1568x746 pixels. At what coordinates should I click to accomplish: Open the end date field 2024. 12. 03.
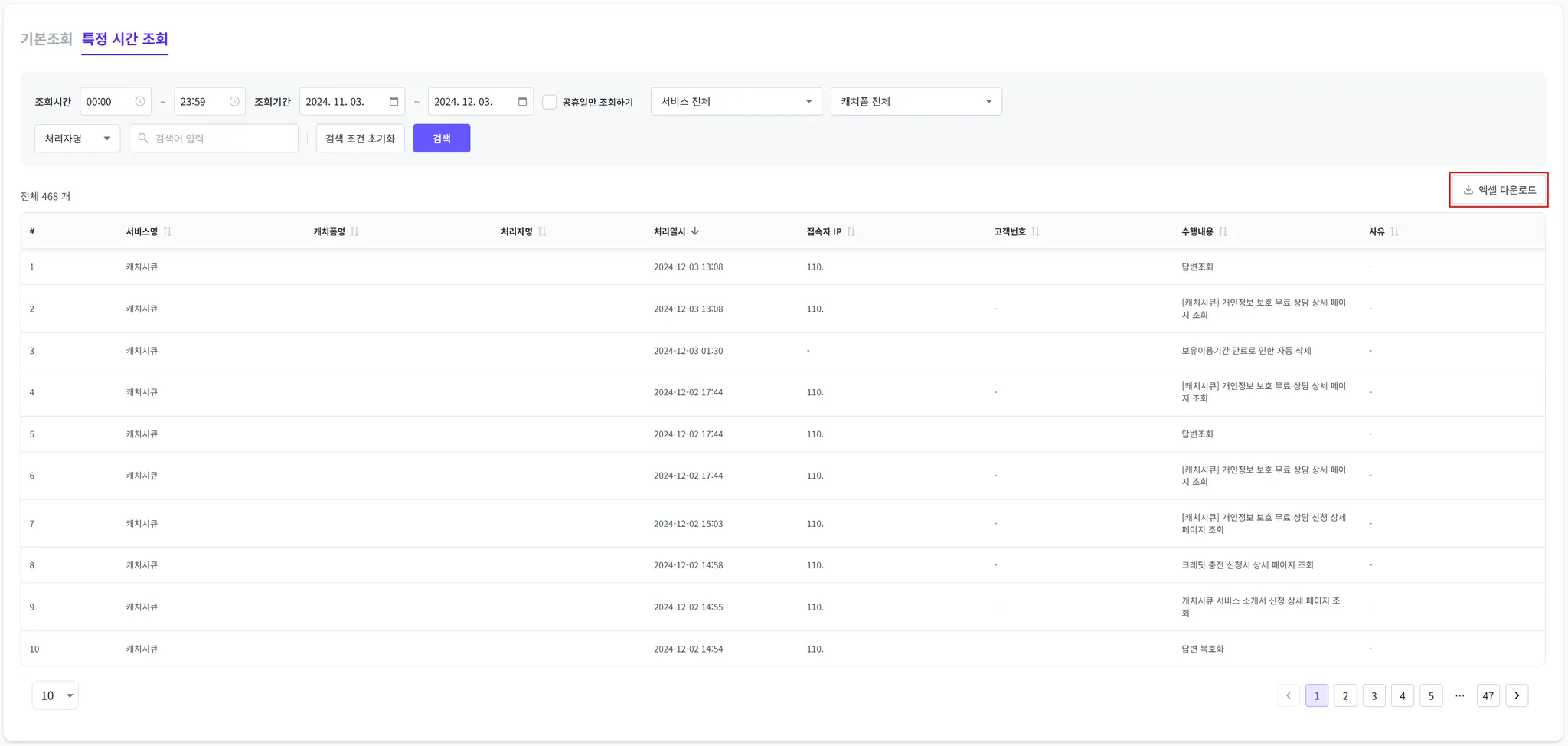[481, 102]
